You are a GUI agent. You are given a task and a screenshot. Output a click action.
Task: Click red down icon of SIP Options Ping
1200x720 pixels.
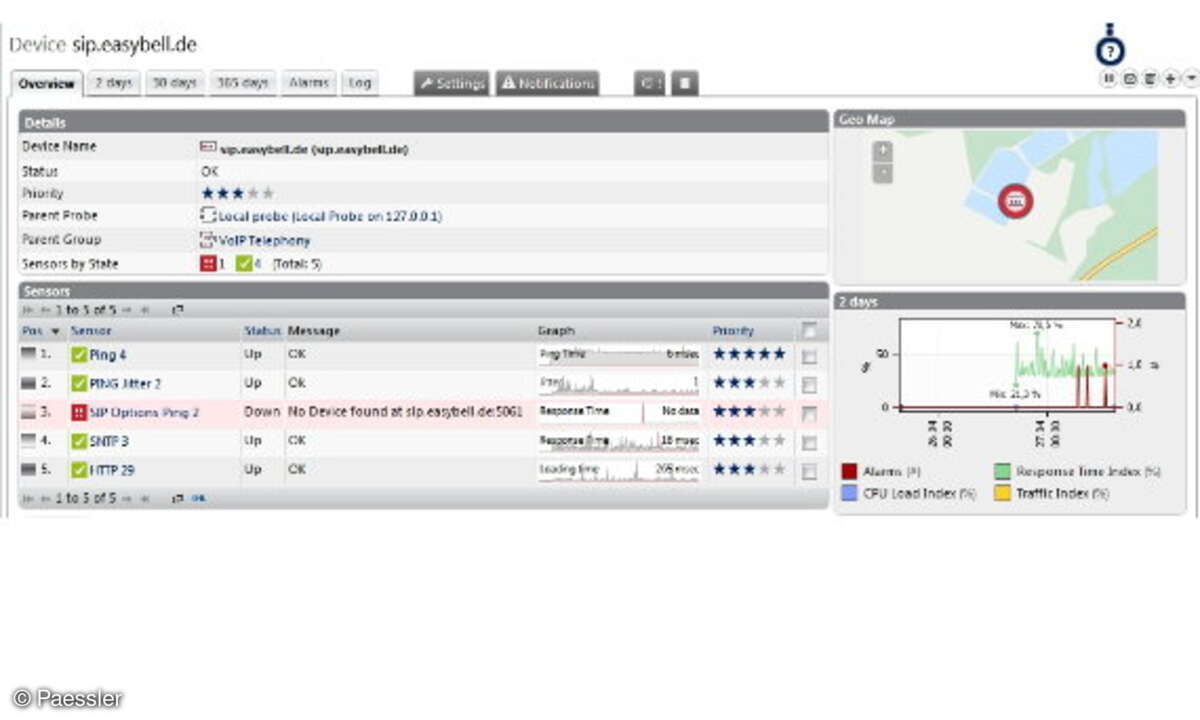[79, 412]
